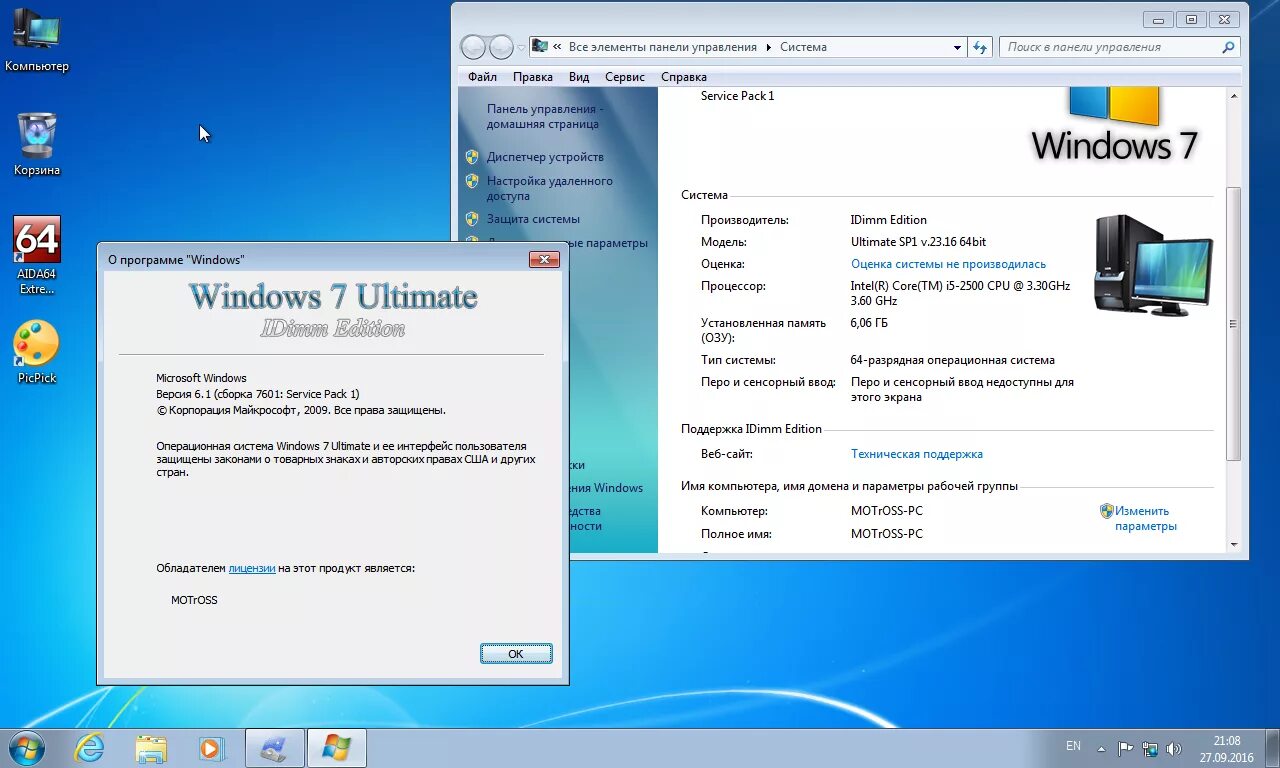Expand the arrow before Система in breadcrumb
The width and height of the screenshot is (1280, 768).
pyautogui.click(x=769, y=47)
